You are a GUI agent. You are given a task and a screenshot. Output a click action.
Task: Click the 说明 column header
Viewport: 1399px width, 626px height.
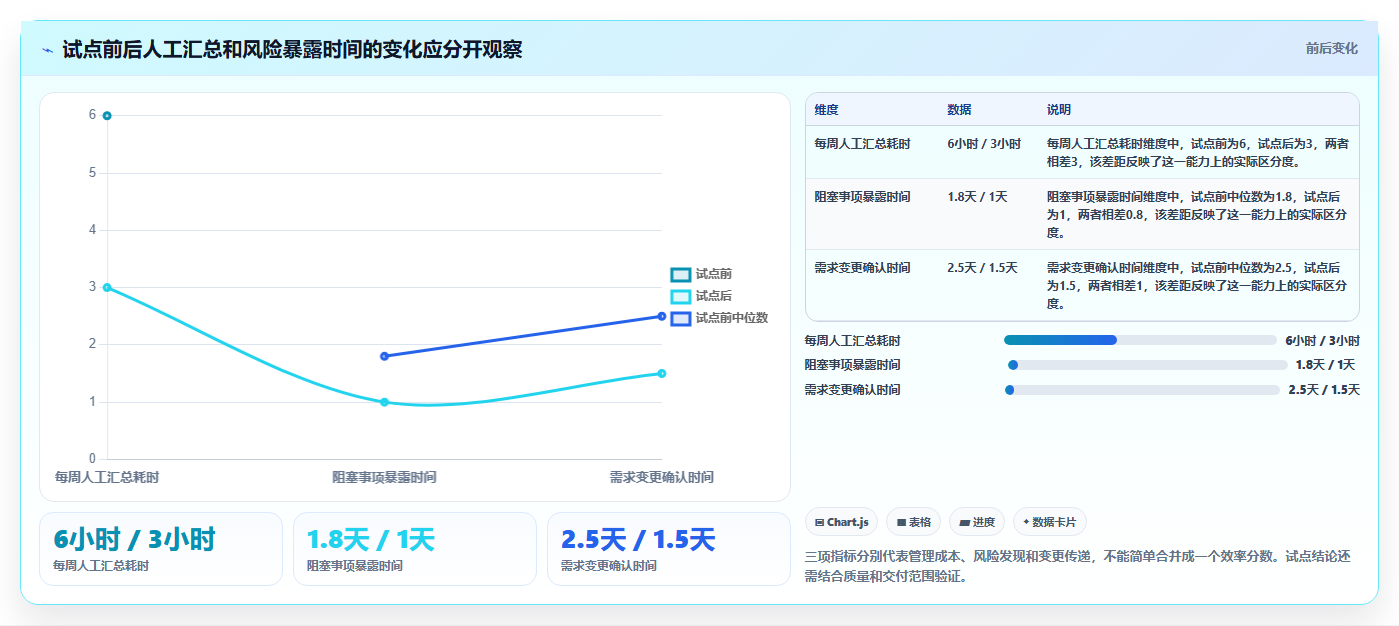pos(1059,110)
